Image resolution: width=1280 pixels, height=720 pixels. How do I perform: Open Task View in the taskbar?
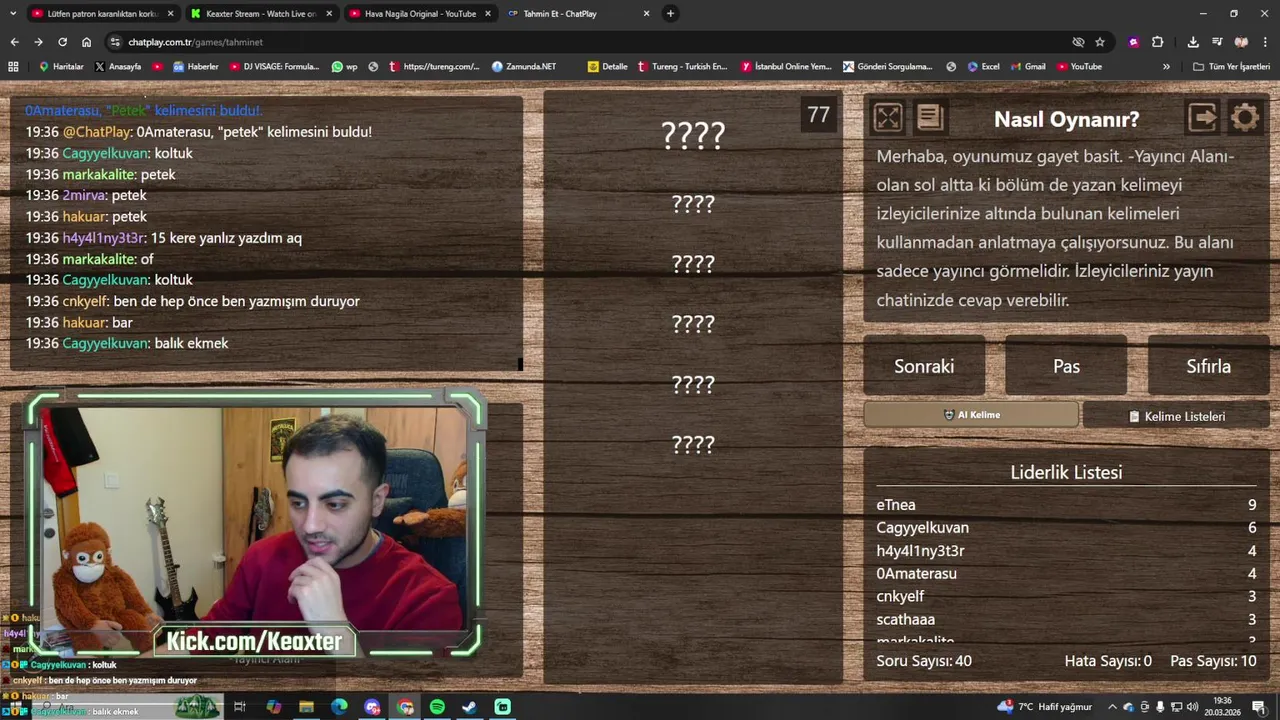(240, 707)
